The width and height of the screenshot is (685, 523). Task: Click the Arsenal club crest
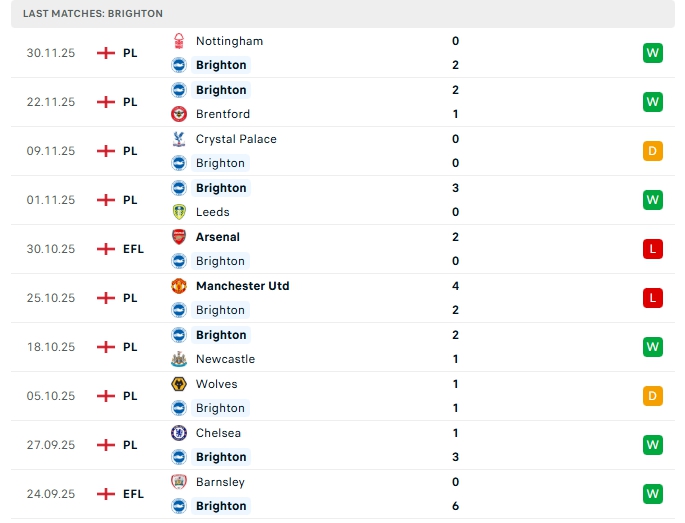click(x=178, y=237)
